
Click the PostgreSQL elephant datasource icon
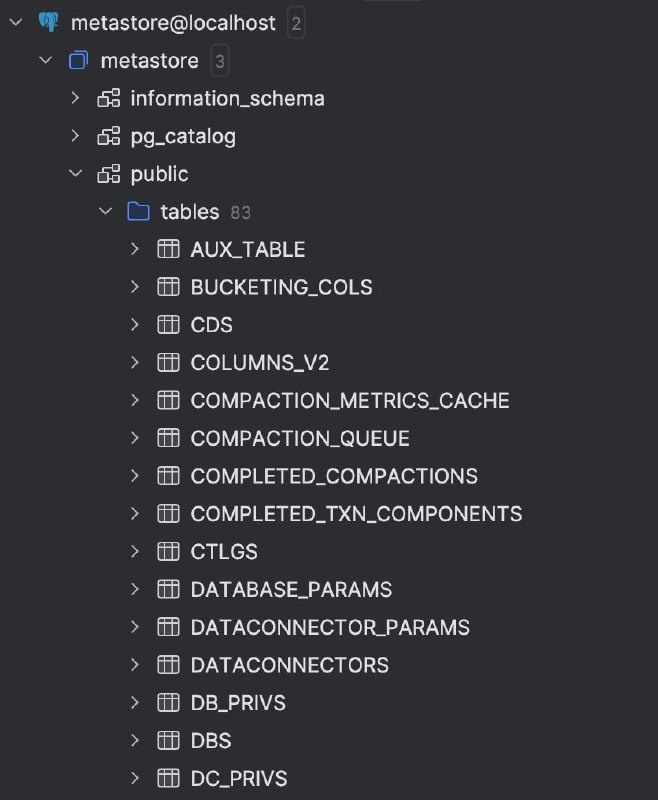tap(47, 22)
